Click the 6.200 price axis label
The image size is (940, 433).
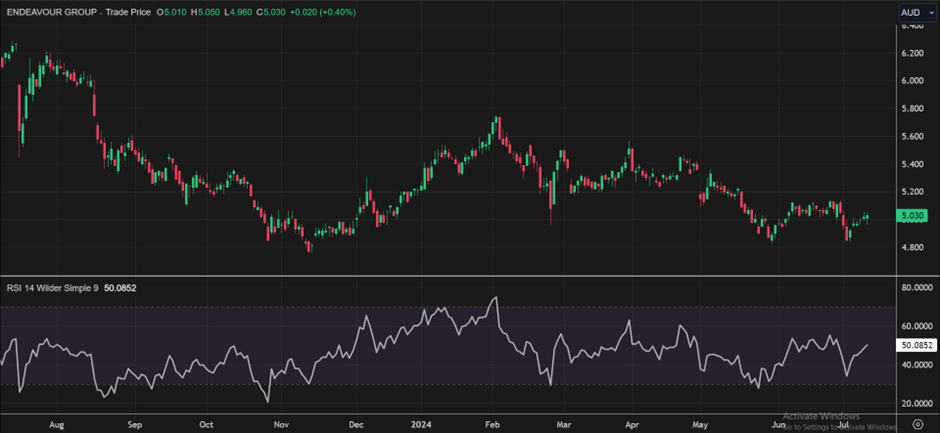coord(912,53)
